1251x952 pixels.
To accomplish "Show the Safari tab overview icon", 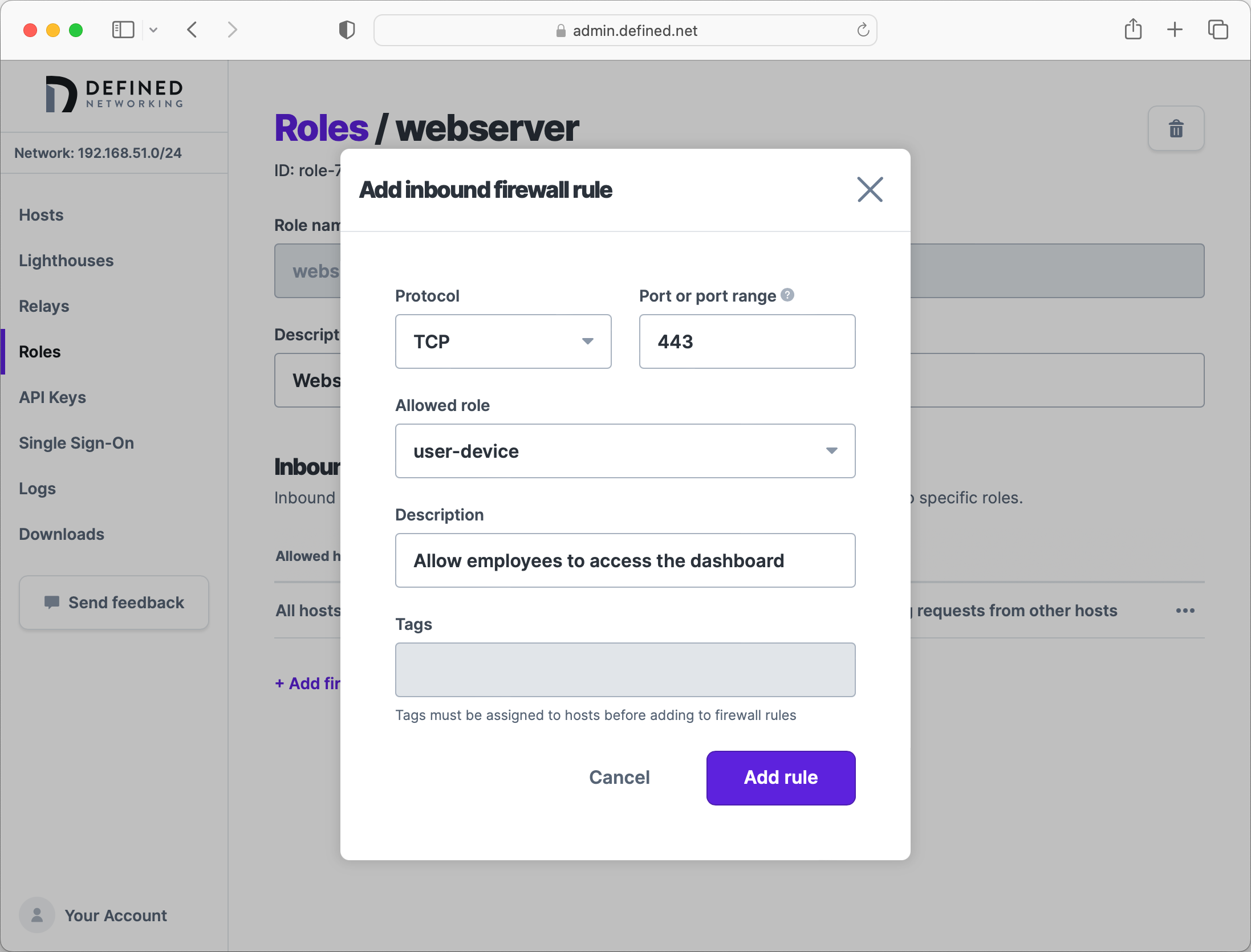I will pyautogui.click(x=1218, y=30).
